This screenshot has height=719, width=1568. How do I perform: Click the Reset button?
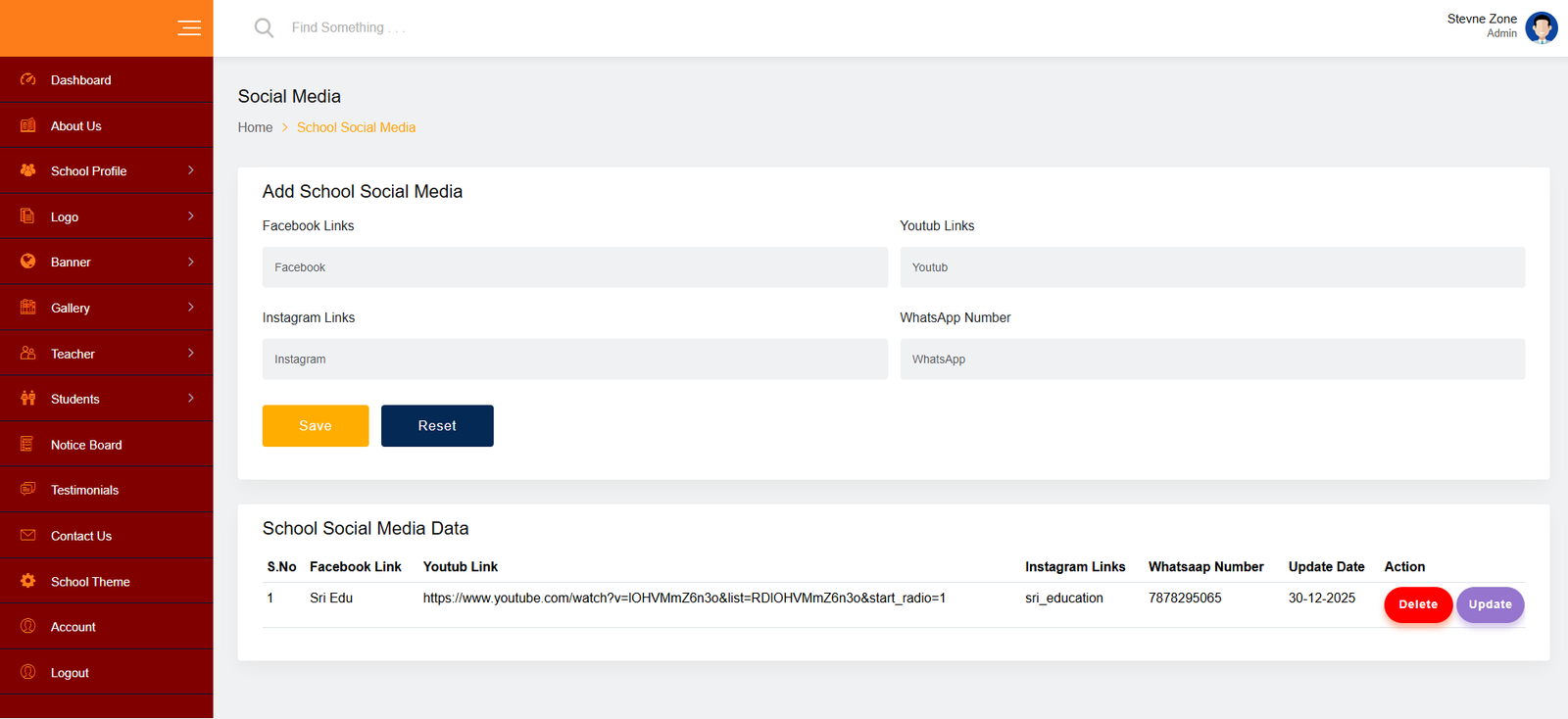(x=437, y=426)
